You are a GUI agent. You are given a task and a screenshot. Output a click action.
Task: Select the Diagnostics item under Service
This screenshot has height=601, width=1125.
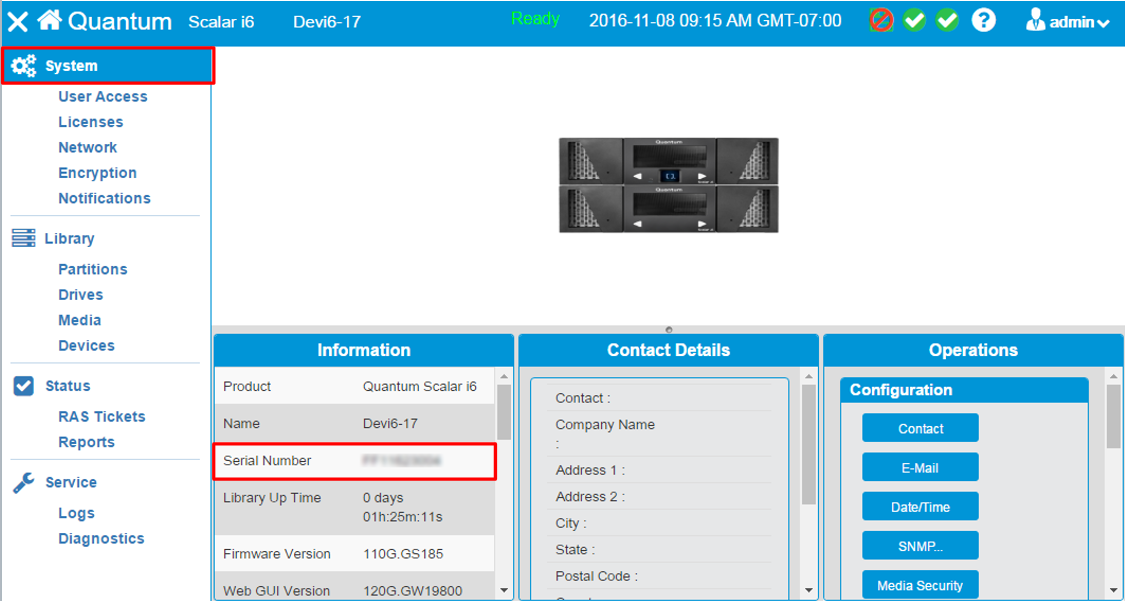[x=101, y=539]
